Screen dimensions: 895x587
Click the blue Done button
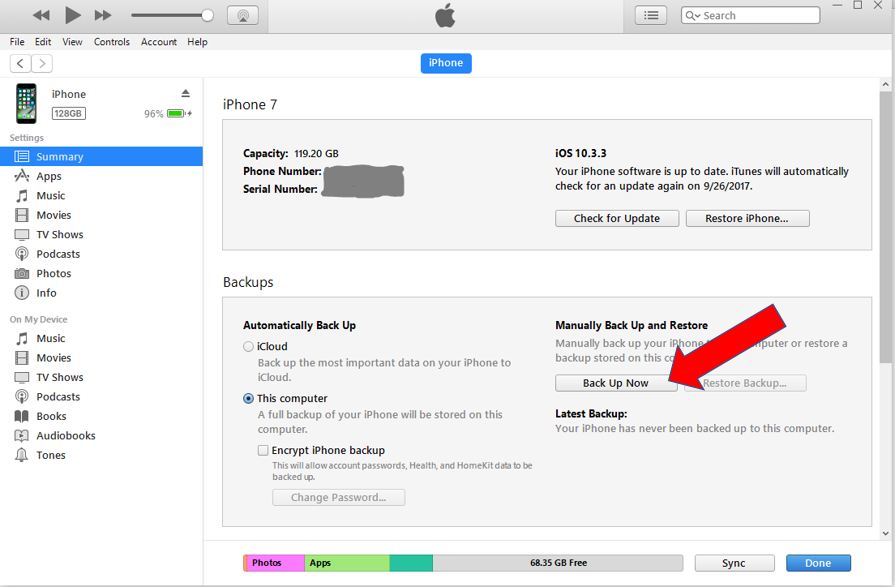(818, 563)
